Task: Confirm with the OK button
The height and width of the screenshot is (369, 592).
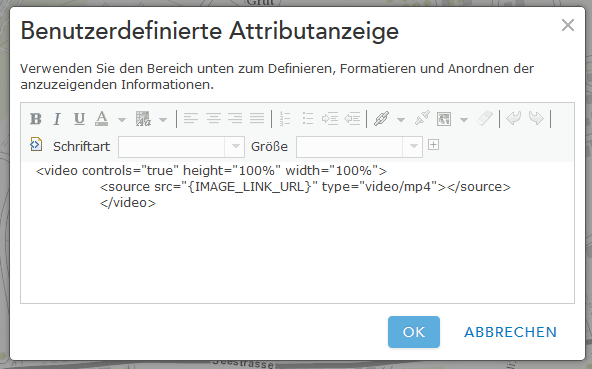Action: coord(414,332)
